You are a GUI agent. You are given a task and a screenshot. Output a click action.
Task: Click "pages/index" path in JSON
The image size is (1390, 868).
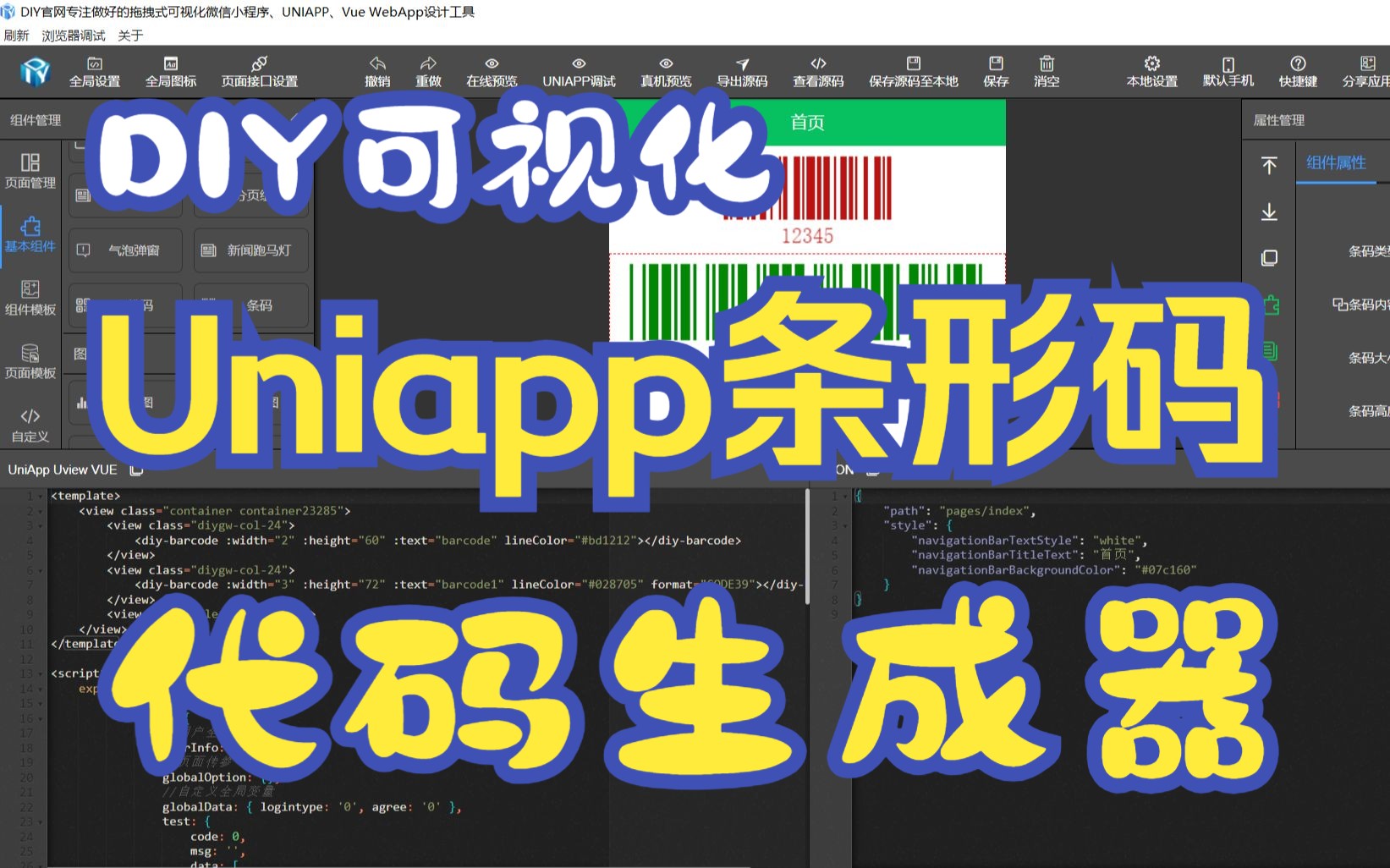coord(984,511)
